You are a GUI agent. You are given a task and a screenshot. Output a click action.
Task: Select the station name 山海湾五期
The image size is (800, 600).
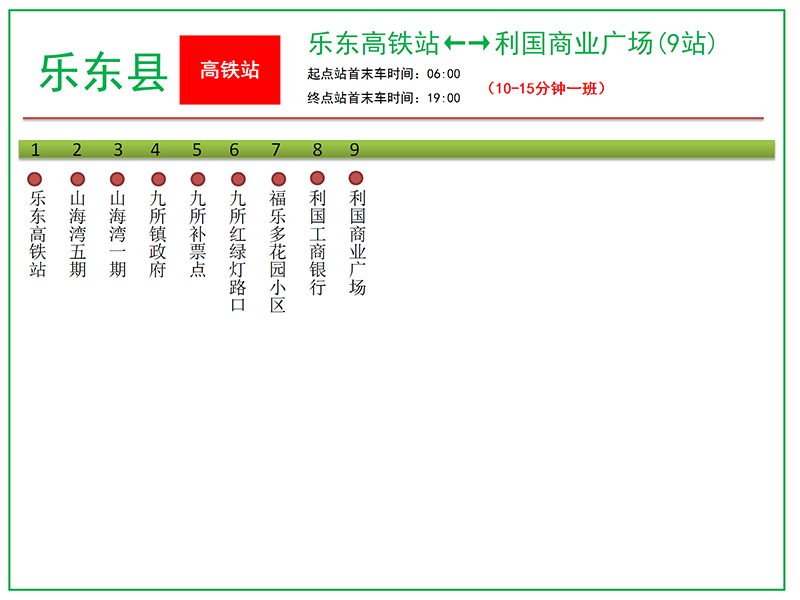(x=78, y=234)
